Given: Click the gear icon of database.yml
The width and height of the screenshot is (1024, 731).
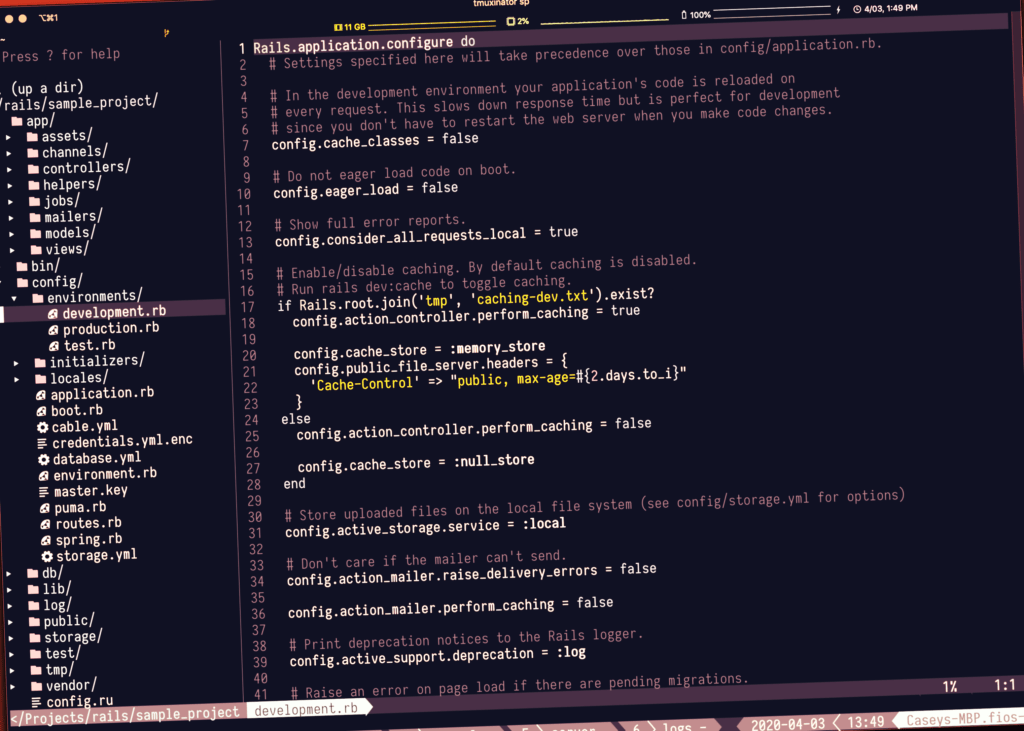Looking at the screenshot, I should click(x=44, y=459).
